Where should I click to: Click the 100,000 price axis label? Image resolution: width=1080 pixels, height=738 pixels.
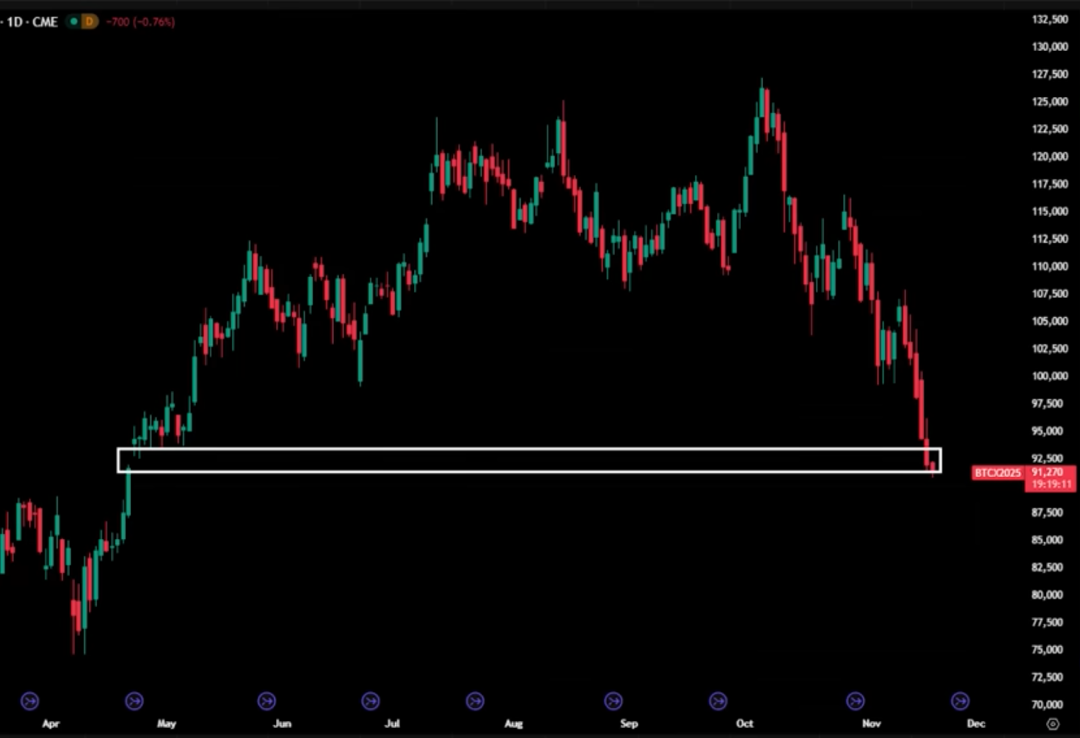(1050, 376)
